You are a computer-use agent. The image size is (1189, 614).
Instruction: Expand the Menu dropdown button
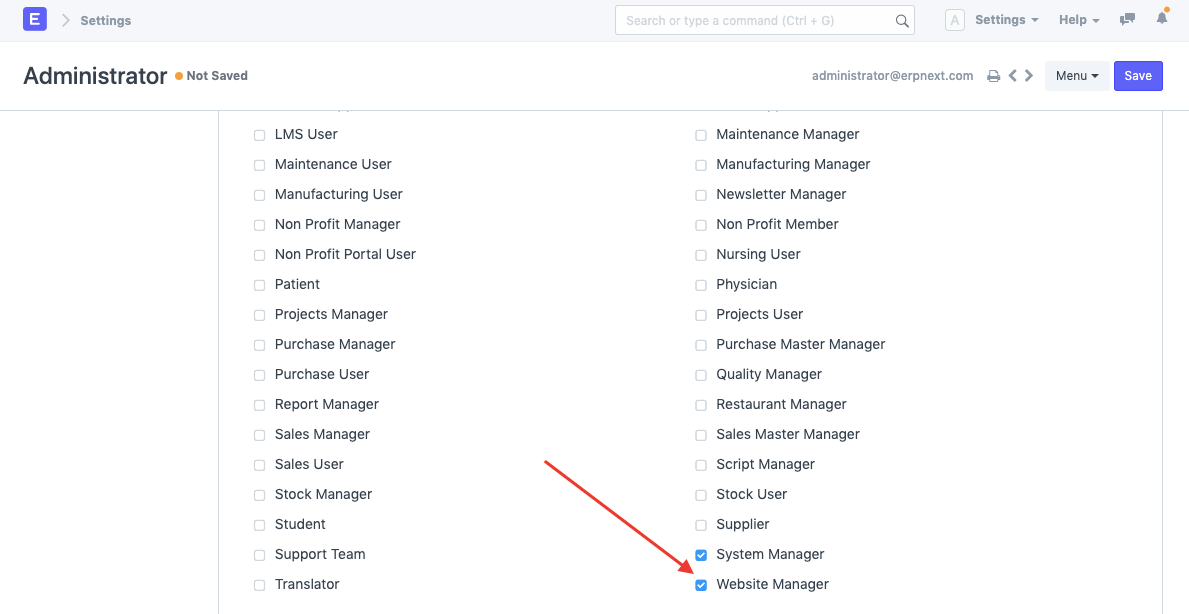pyautogui.click(x=1076, y=76)
